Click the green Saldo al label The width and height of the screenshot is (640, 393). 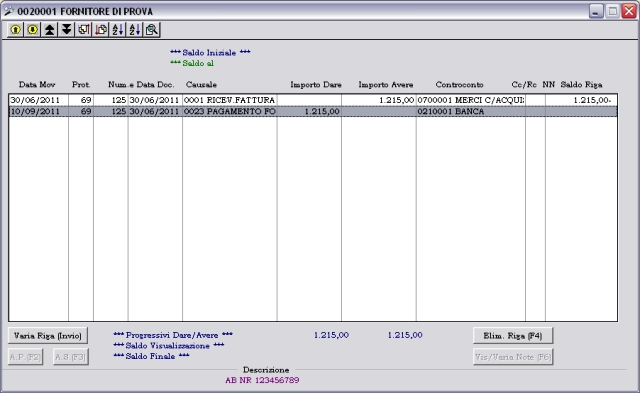pos(192,63)
